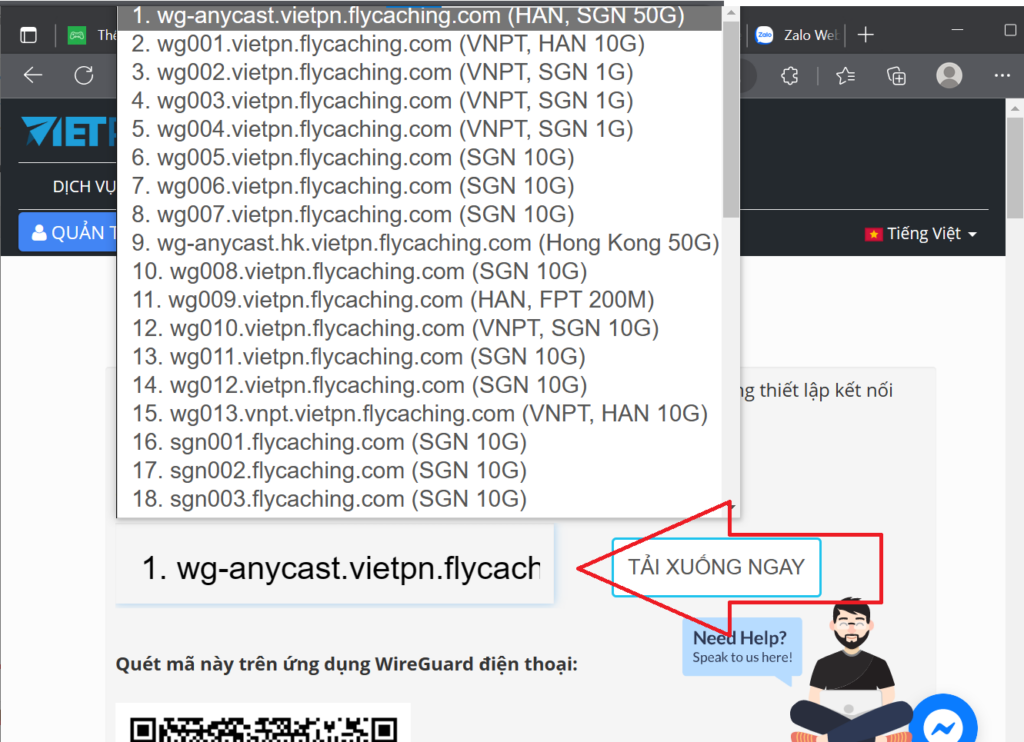Select server 3 wg002 (VNPT, SGN 1G)
The width and height of the screenshot is (1024, 742).
tap(419, 72)
